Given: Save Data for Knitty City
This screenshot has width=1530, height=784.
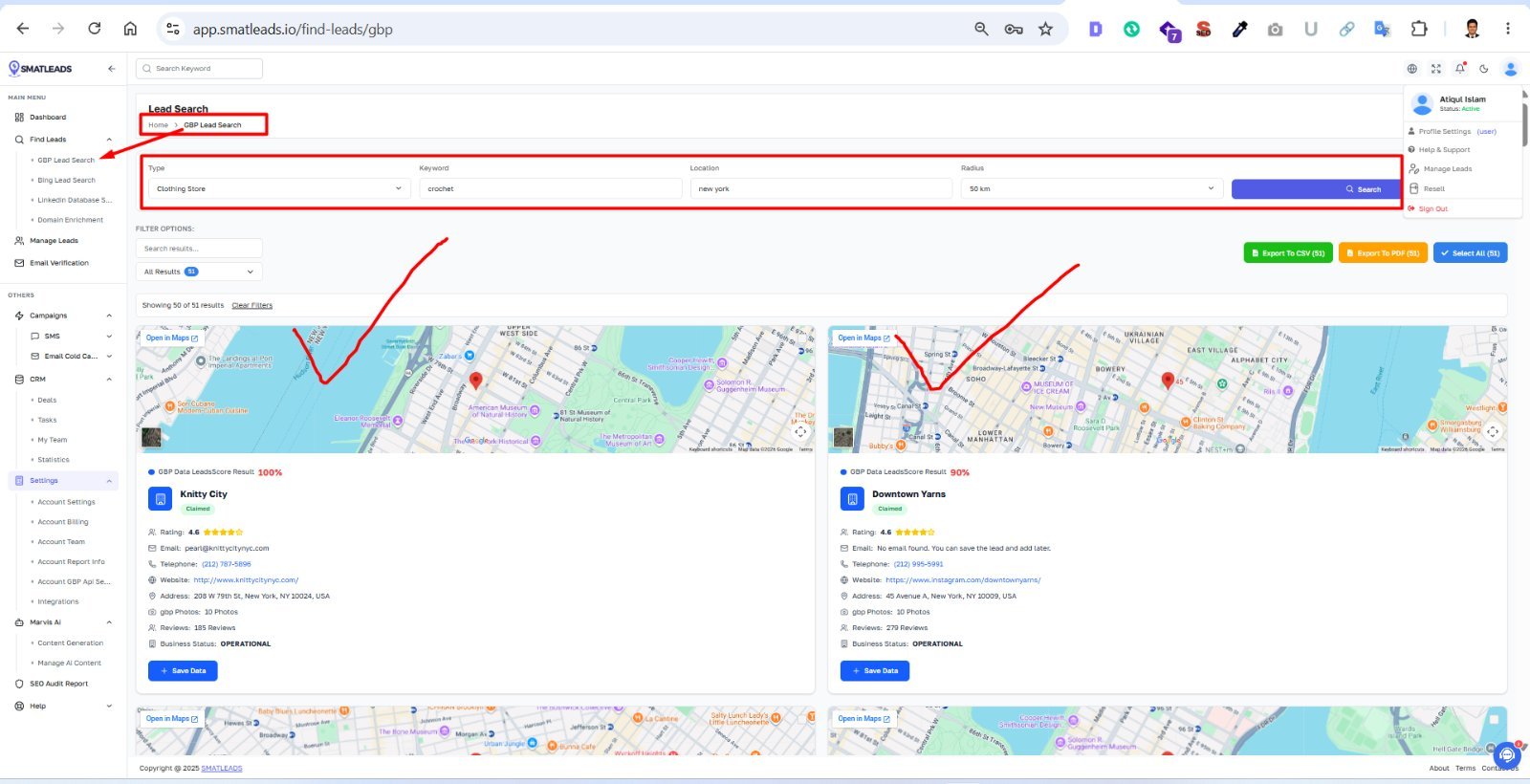Looking at the screenshot, I should (183, 671).
